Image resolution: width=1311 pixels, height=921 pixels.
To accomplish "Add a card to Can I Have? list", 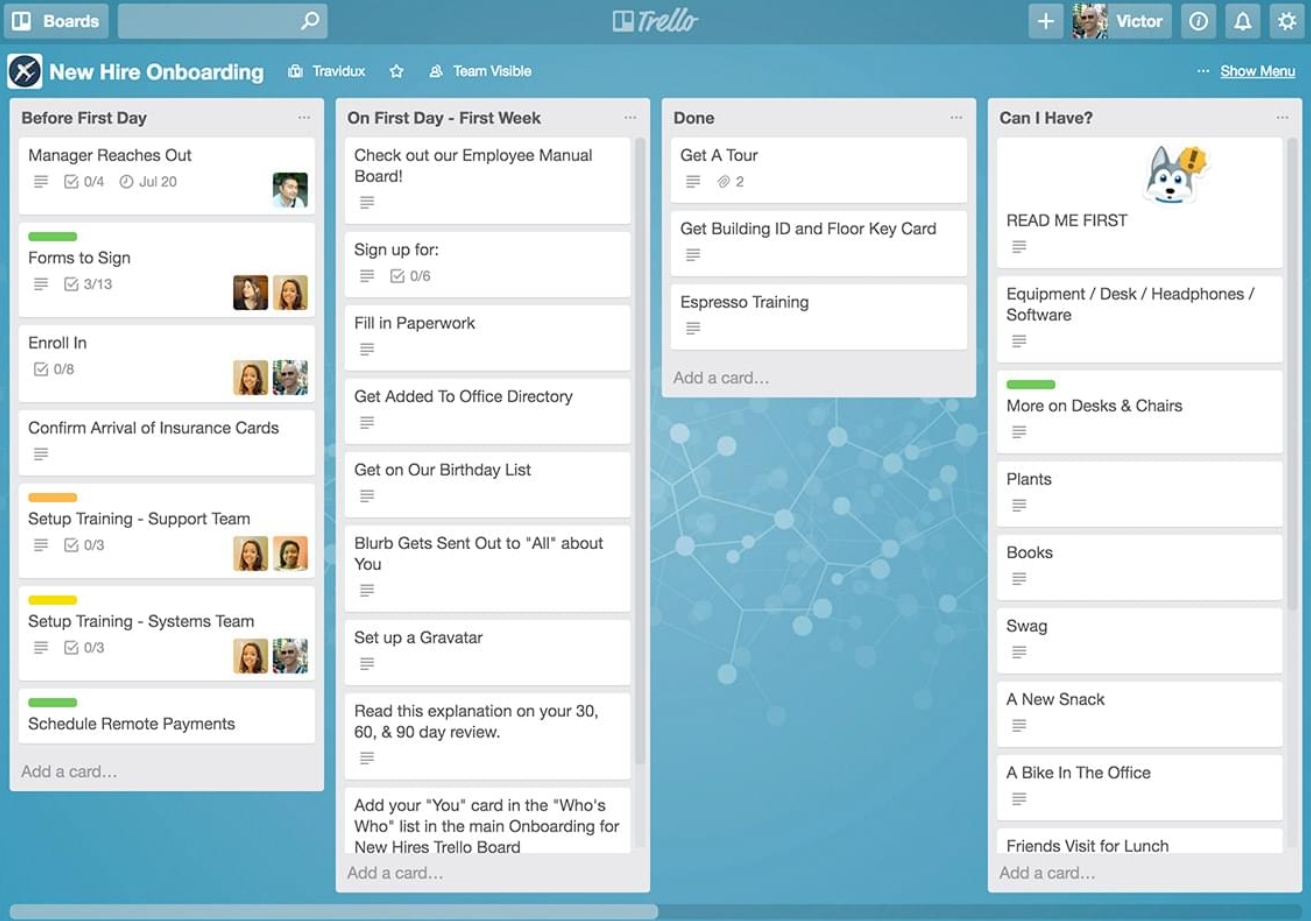I will [x=1047, y=873].
